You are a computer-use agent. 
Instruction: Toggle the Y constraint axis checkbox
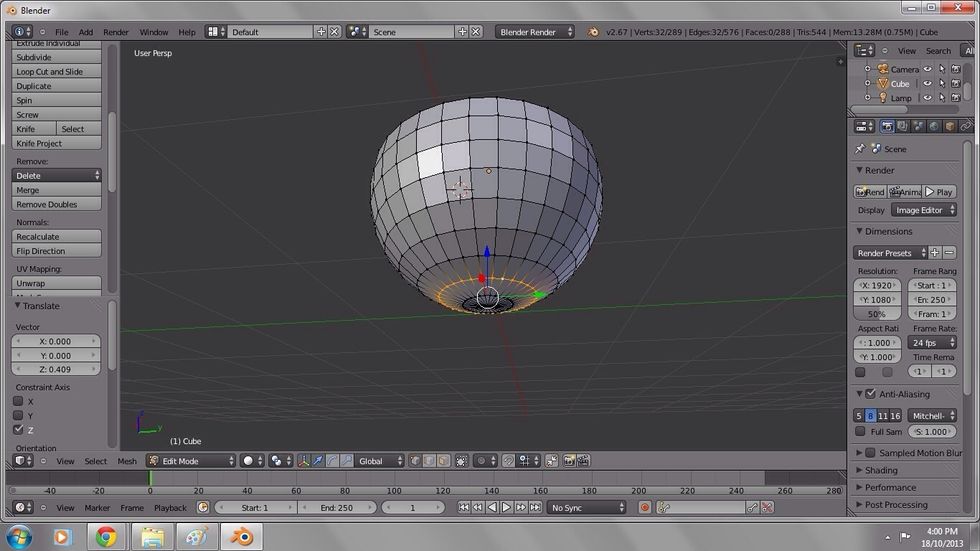(18, 415)
